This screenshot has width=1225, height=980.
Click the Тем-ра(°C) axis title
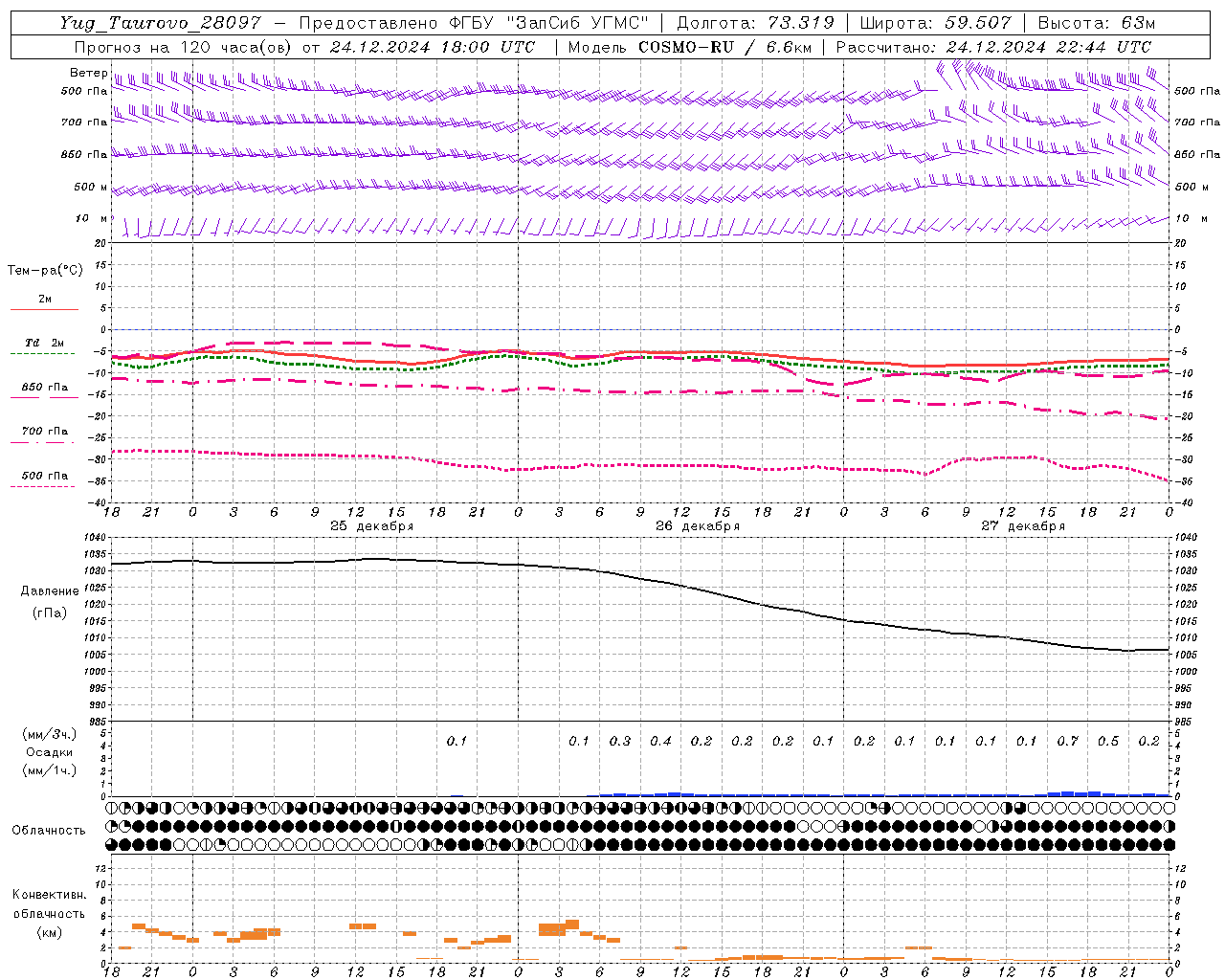click(x=45, y=271)
